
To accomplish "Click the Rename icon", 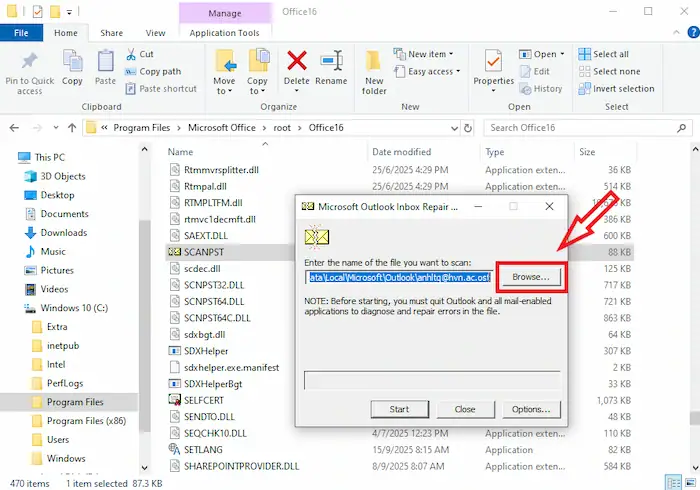I will [331, 61].
